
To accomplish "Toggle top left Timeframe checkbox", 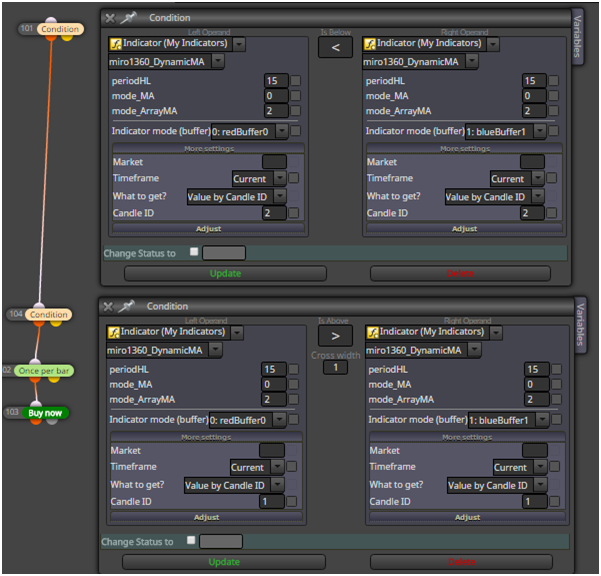I will (294, 178).
